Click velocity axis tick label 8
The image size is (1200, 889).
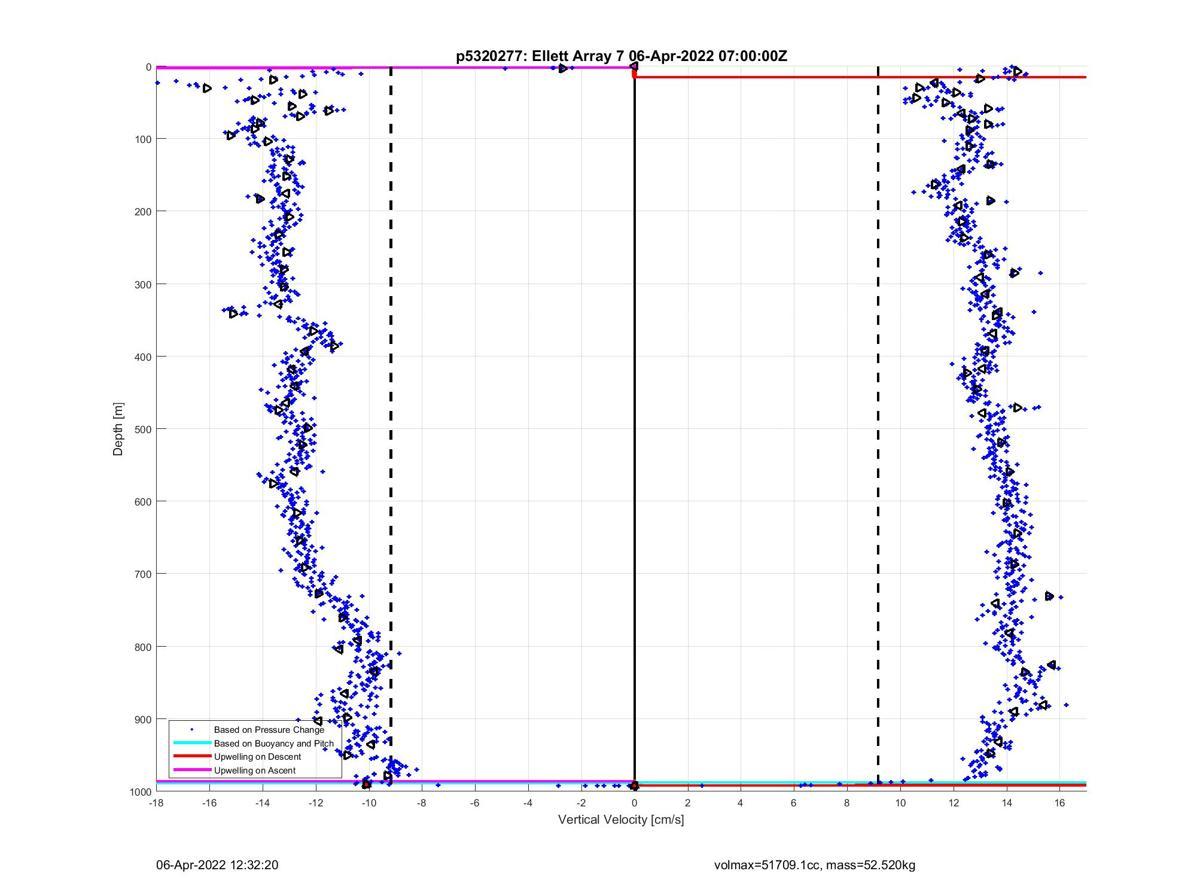[846, 803]
